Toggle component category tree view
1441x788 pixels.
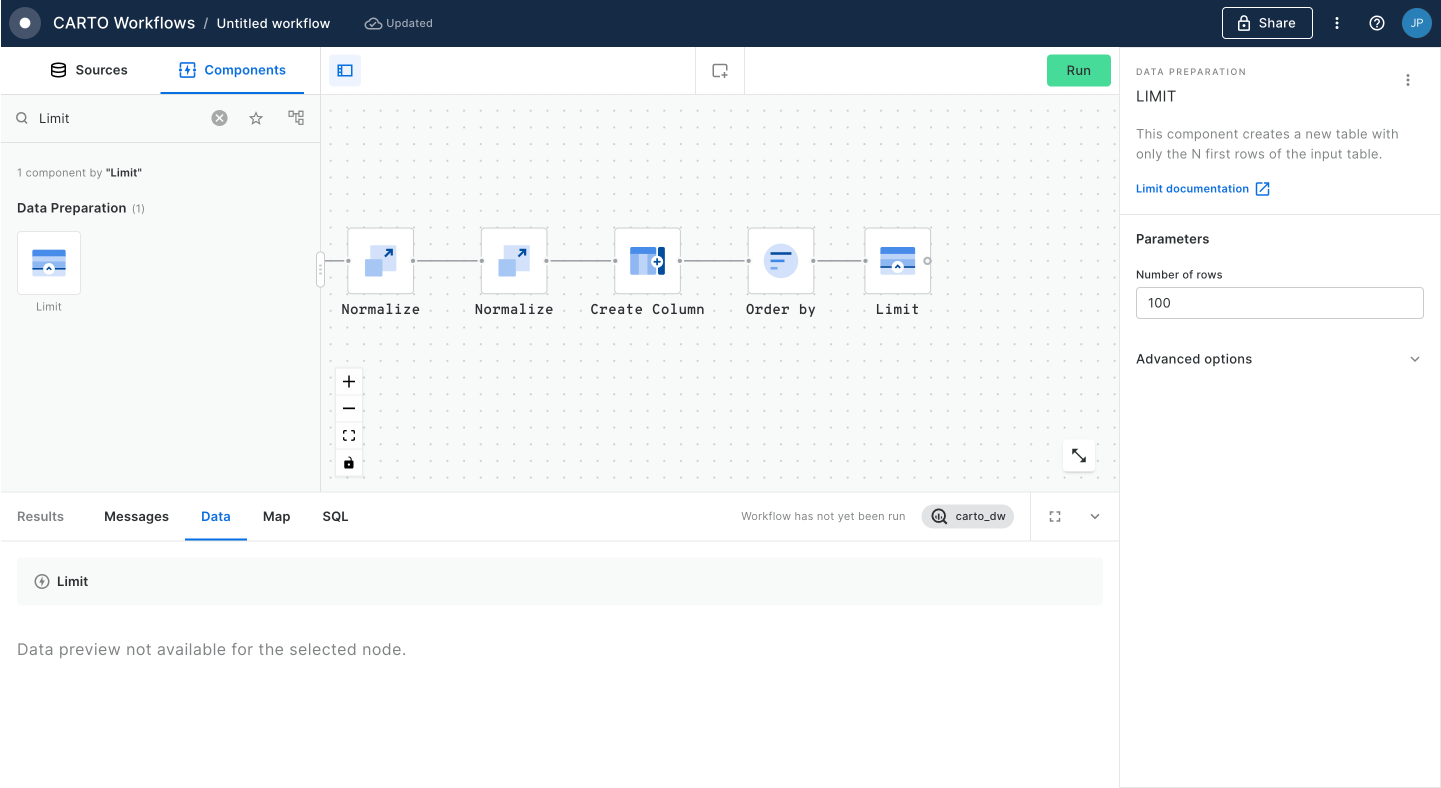296,118
